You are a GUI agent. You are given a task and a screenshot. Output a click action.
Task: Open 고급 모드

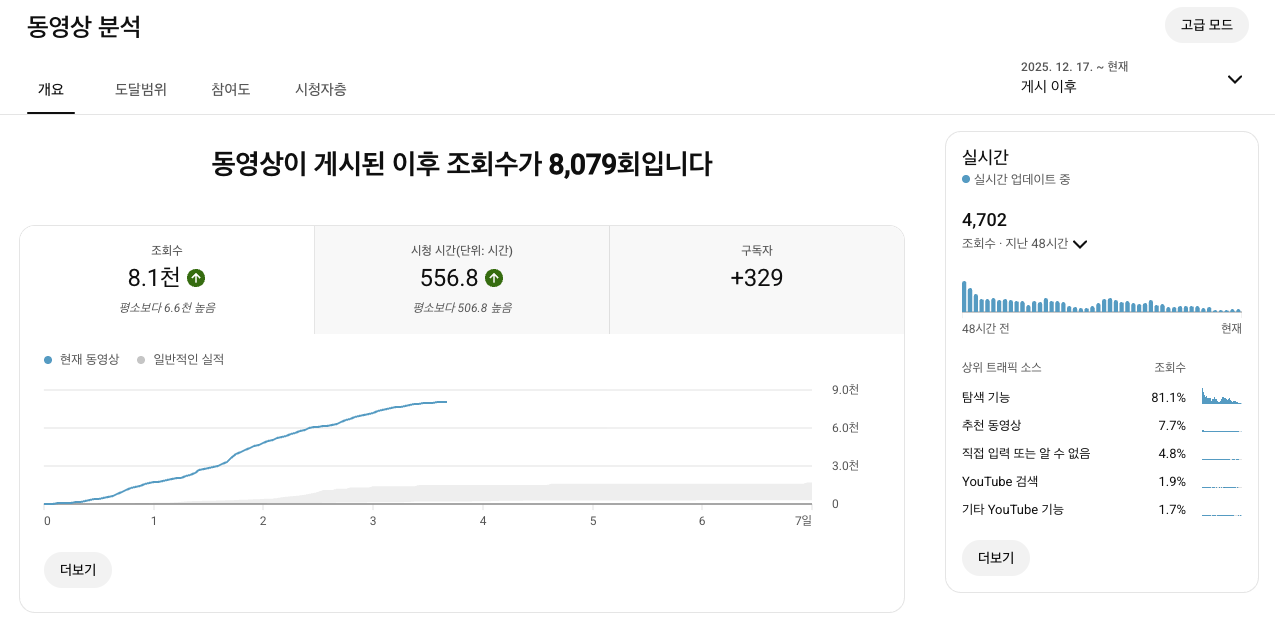(x=1206, y=25)
